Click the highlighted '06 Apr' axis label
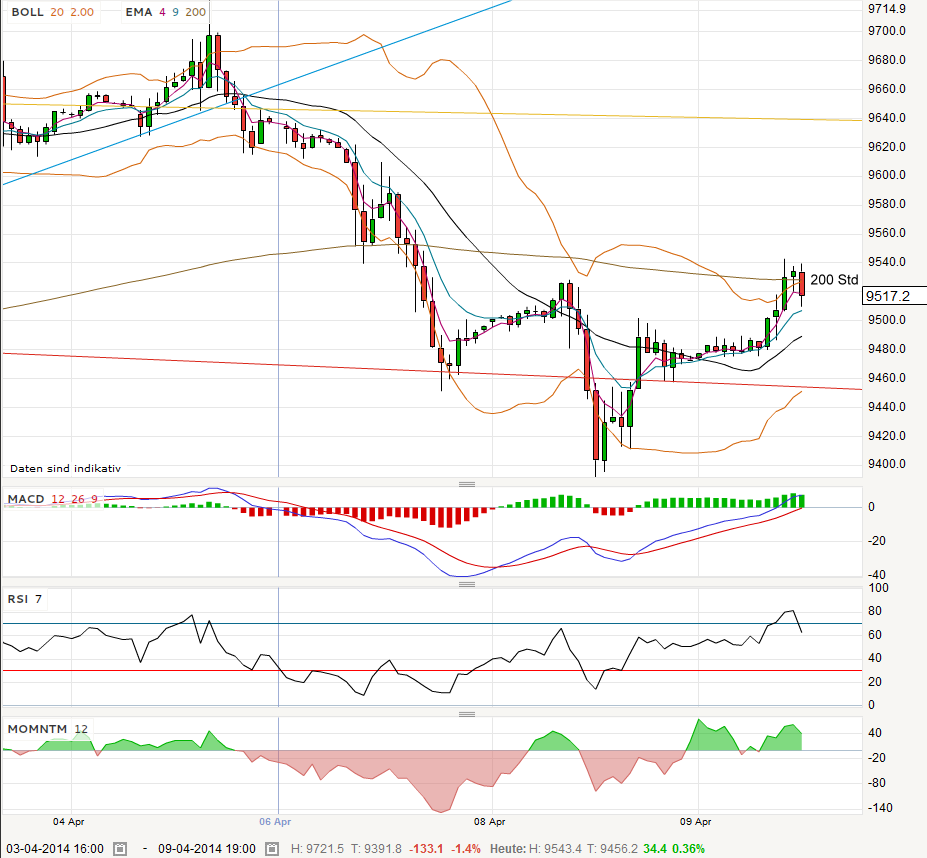This screenshot has width=927, height=858. [275, 821]
